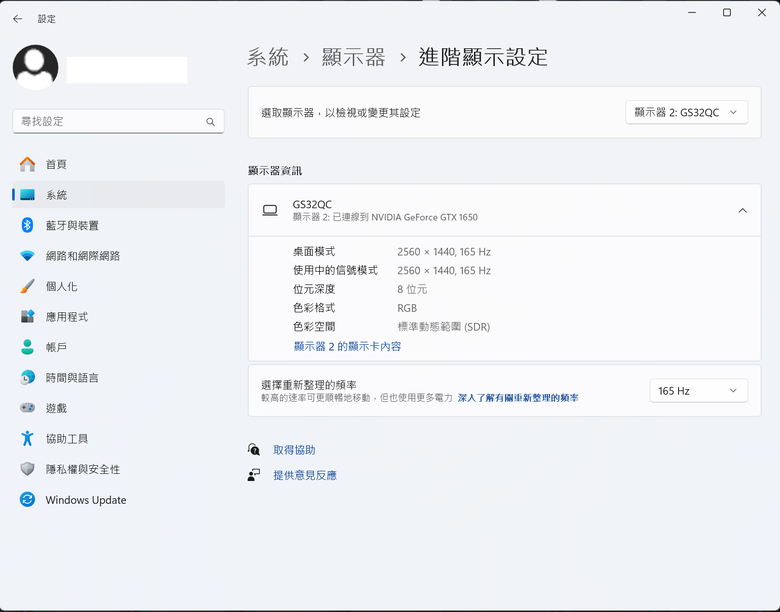Click the 協助工具 accessibility icon
Image resolution: width=780 pixels, height=612 pixels.
coord(27,438)
